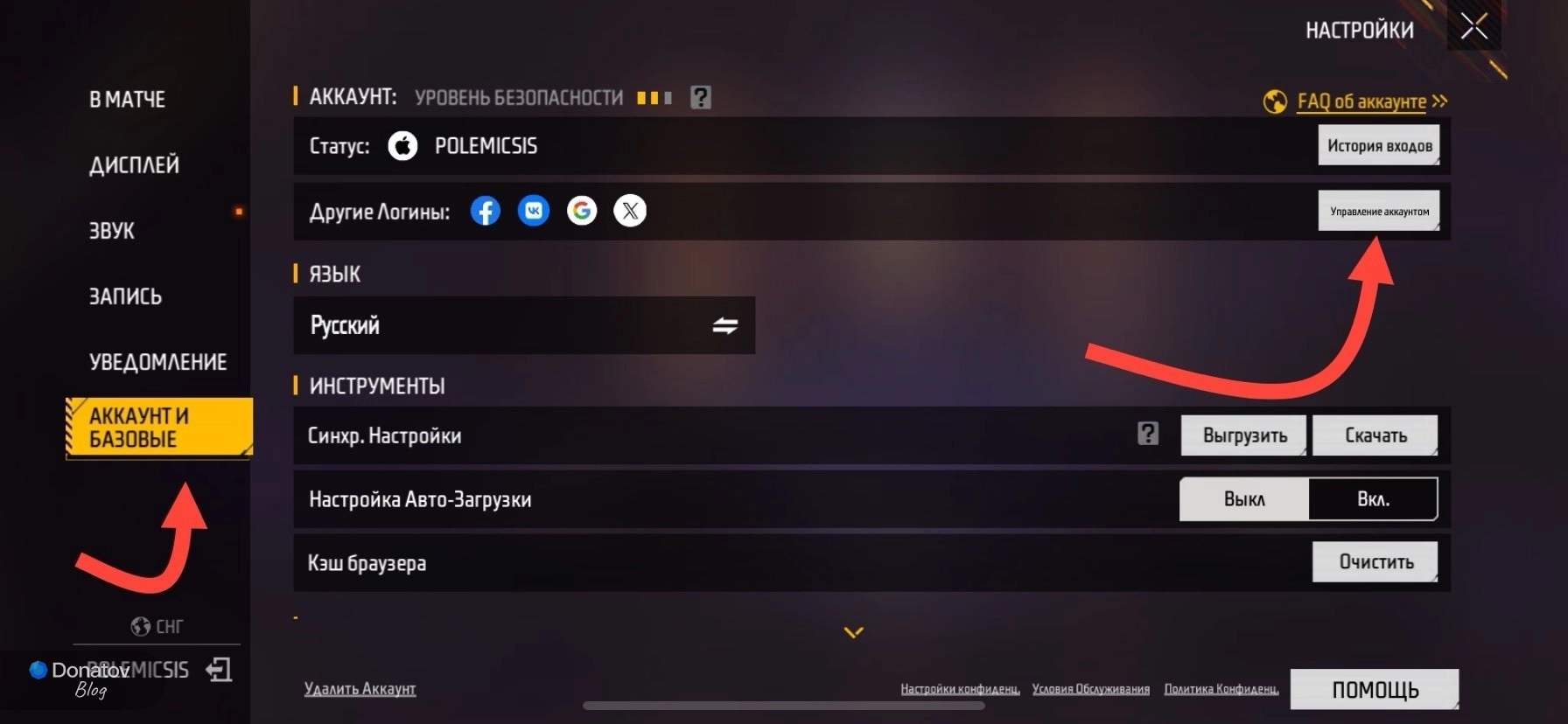Click the VK login icon
The width and height of the screenshot is (1568, 724).
[x=534, y=211]
